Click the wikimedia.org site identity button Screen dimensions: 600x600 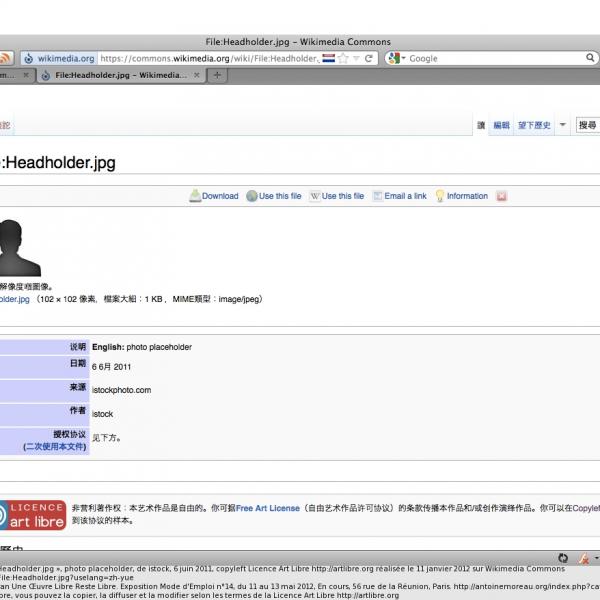(59, 58)
